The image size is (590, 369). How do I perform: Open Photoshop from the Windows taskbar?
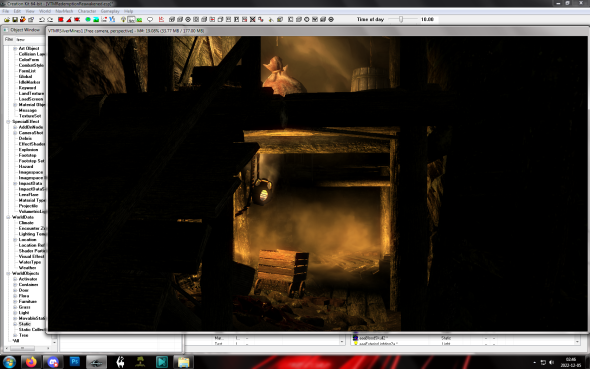click(x=75, y=362)
